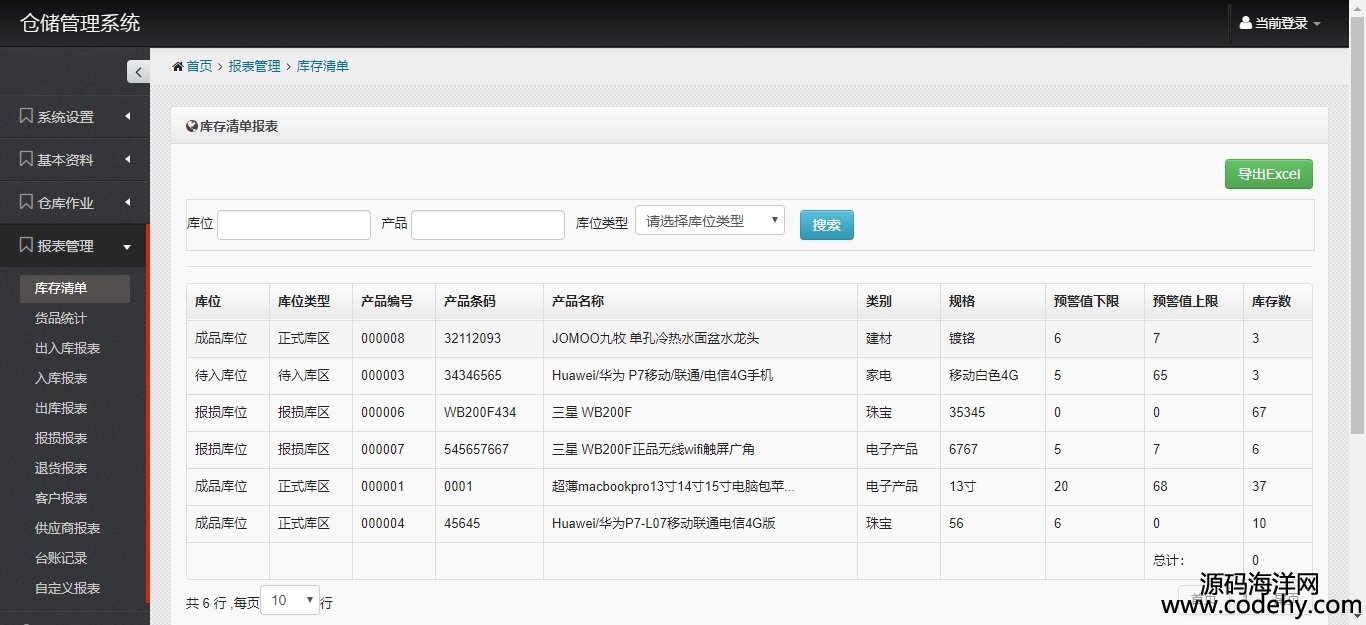Open the 库位类型 dropdown
The height and width of the screenshot is (625, 1366).
(709, 221)
